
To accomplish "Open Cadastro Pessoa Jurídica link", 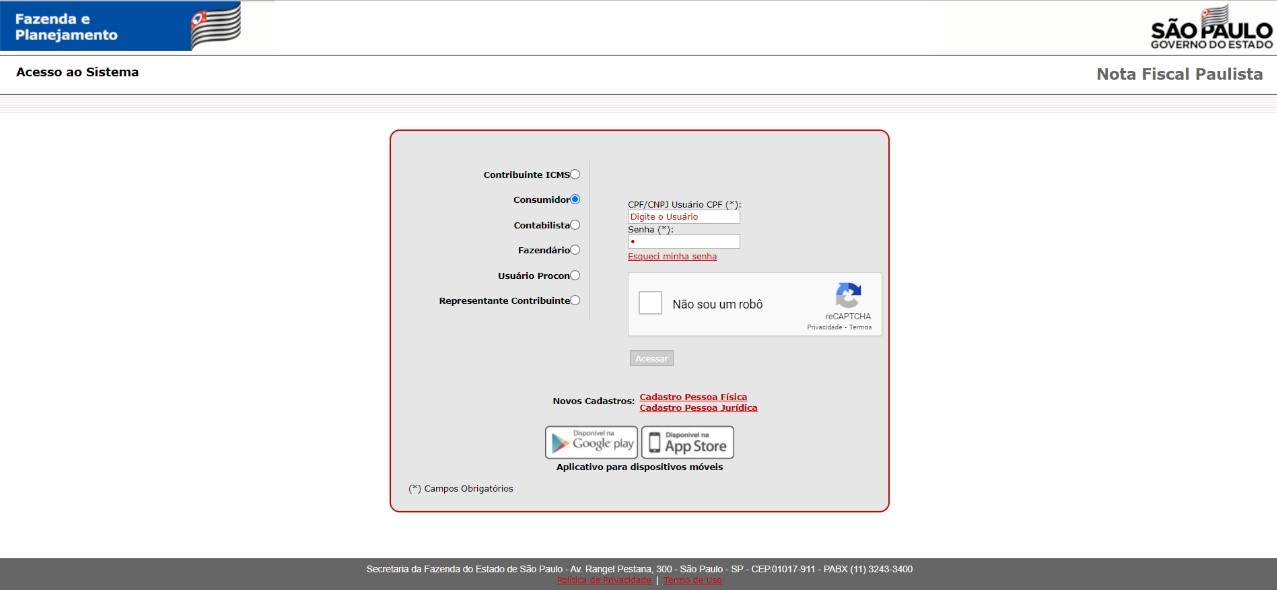I will pyautogui.click(x=698, y=408).
